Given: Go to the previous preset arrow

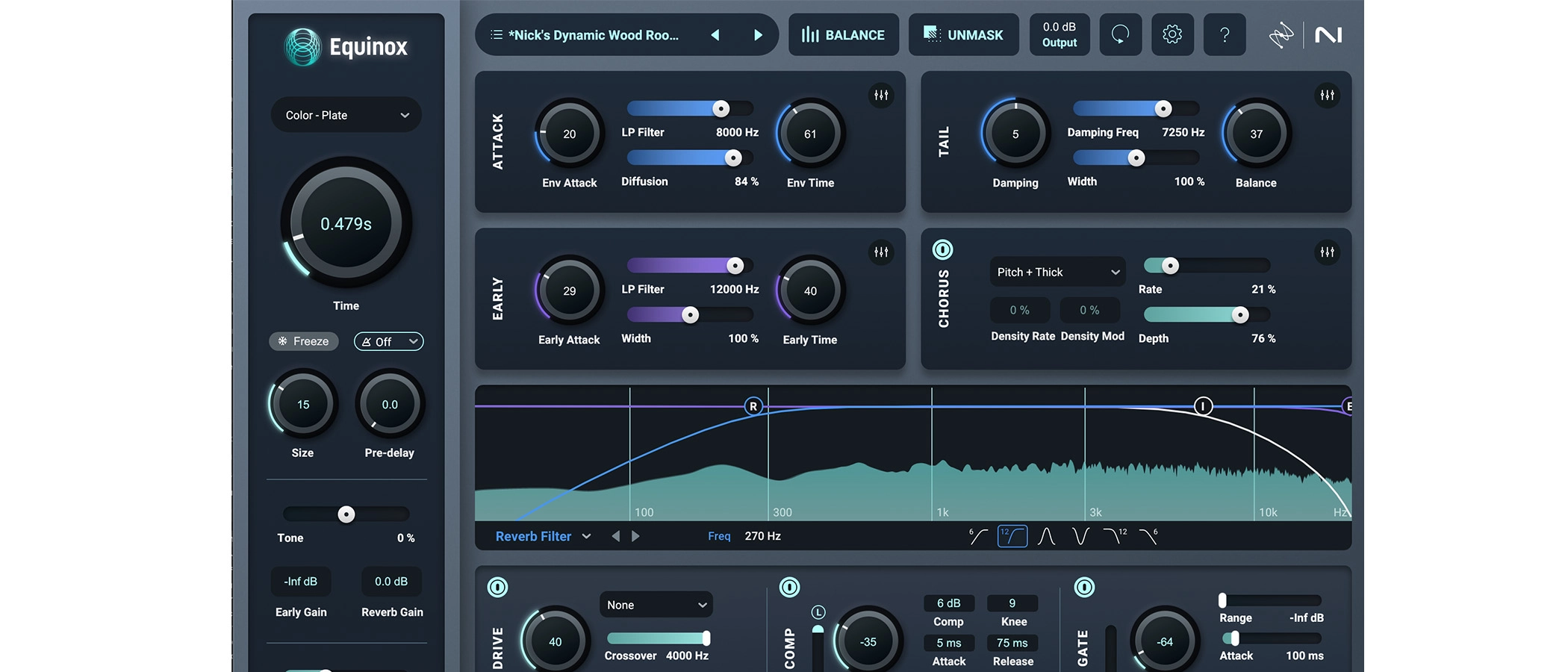Looking at the screenshot, I should coord(715,35).
